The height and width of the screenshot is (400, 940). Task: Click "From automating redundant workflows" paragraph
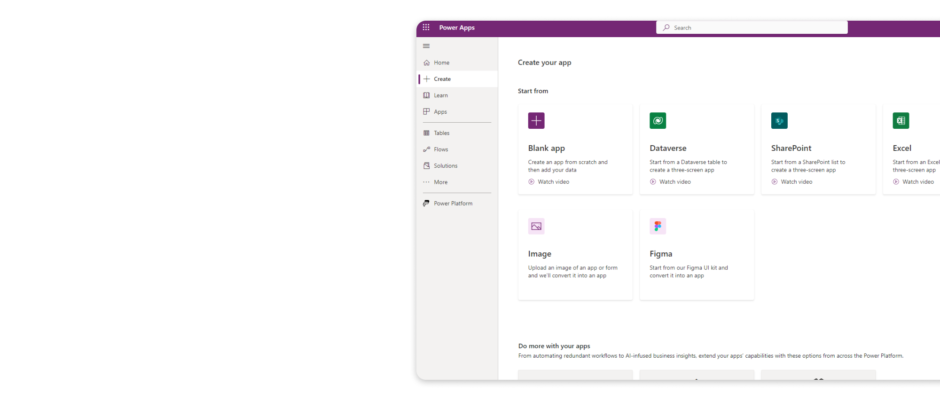tap(710, 356)
